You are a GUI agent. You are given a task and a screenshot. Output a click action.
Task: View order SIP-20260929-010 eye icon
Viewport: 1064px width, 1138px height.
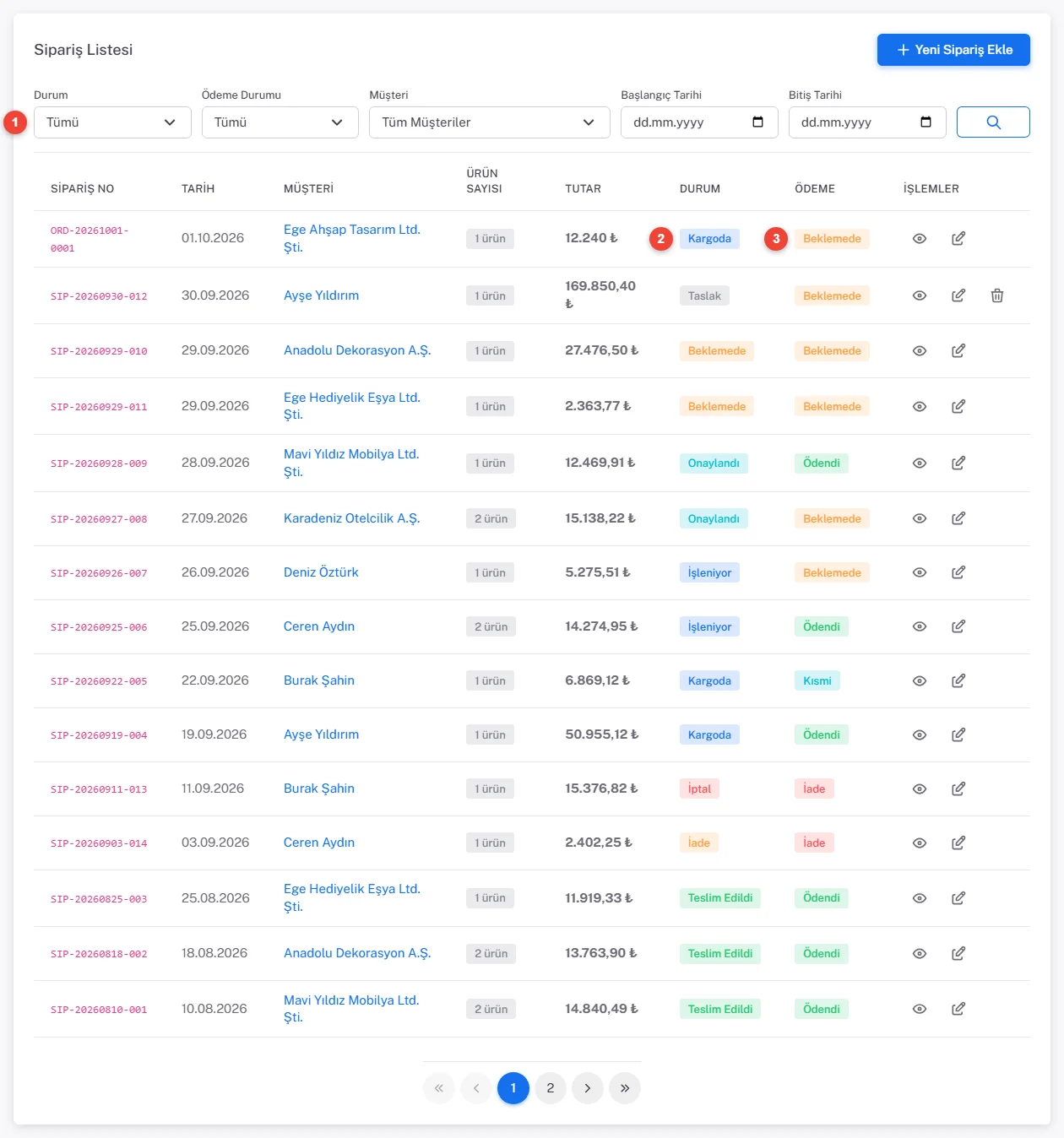[x=920, y=351]
